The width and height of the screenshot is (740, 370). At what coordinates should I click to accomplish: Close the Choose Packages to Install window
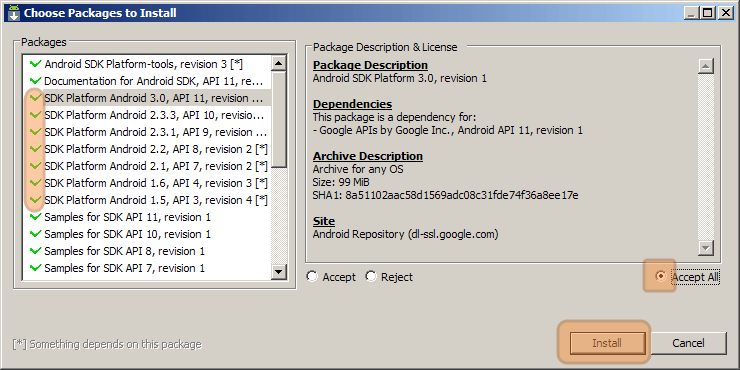pos(725,13)
